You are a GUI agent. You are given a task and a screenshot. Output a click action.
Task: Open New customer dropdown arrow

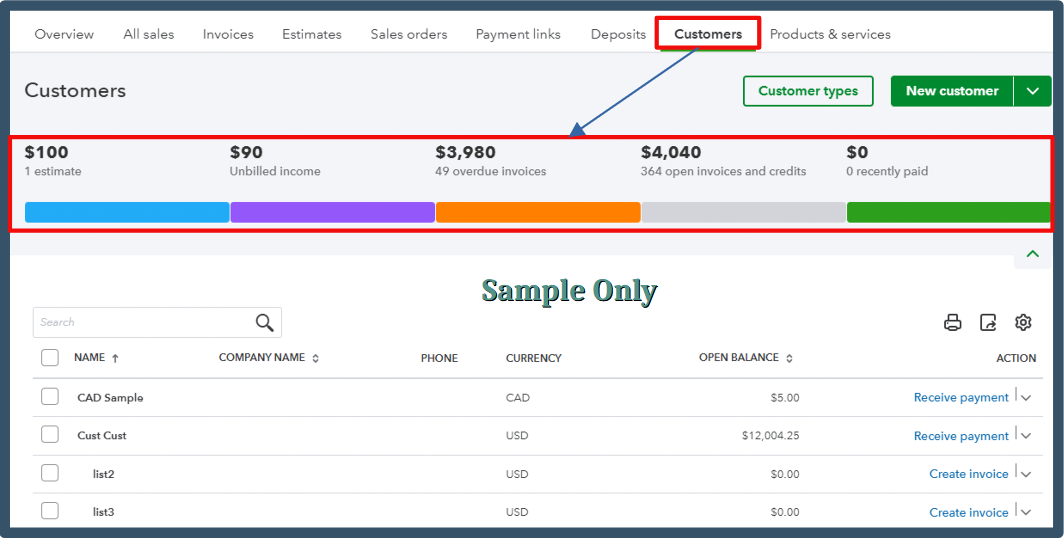click(1033, 91)
